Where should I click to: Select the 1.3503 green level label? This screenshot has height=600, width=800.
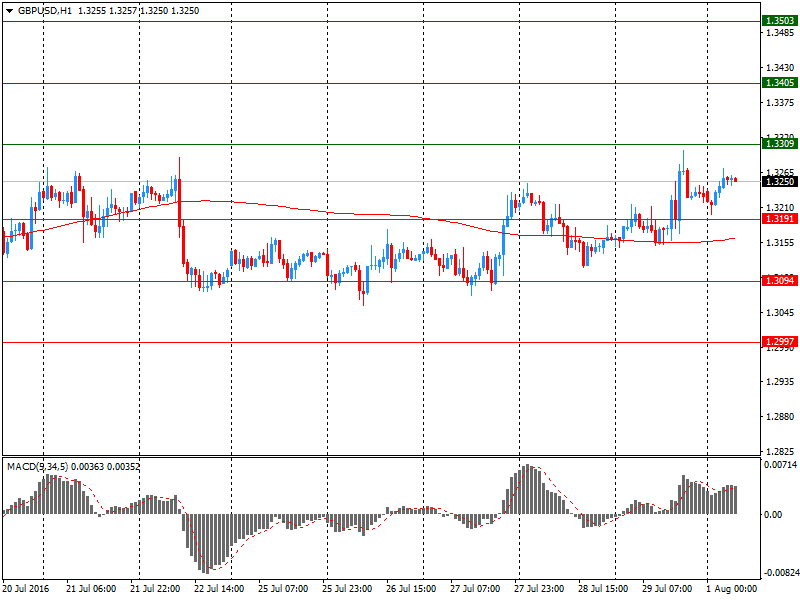(x=780, y=20)
